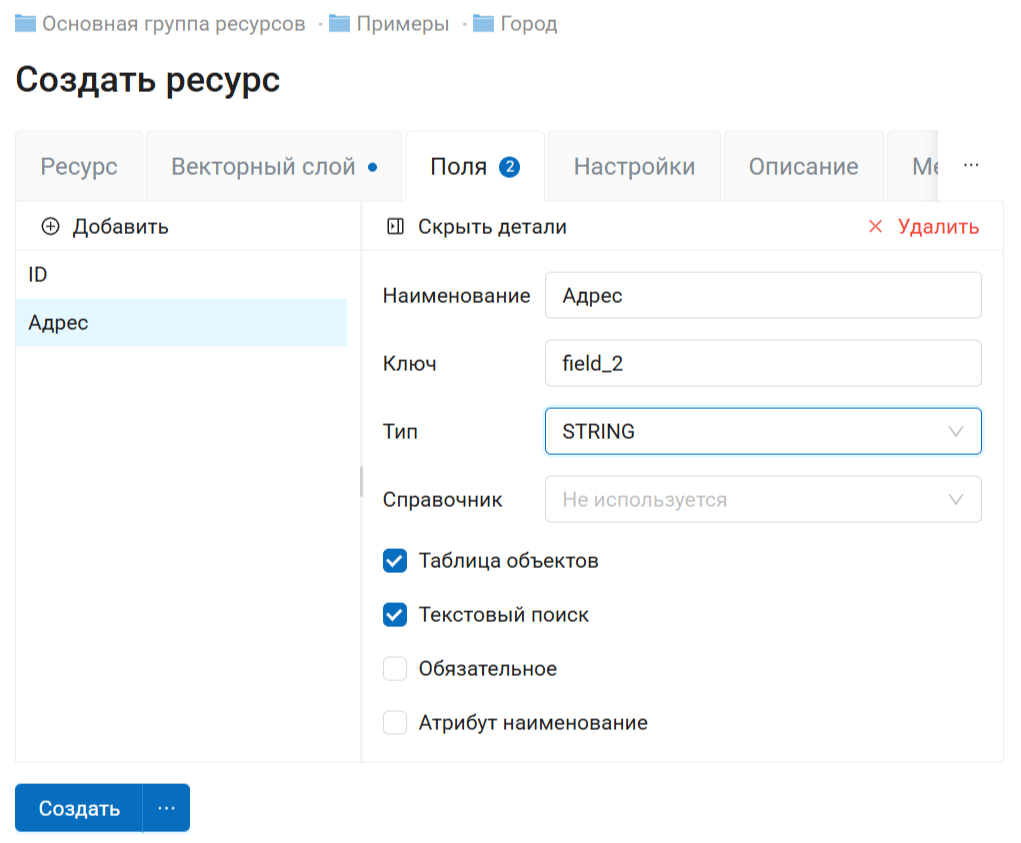Click the blue badge 2 on Поля

(509, 167)
